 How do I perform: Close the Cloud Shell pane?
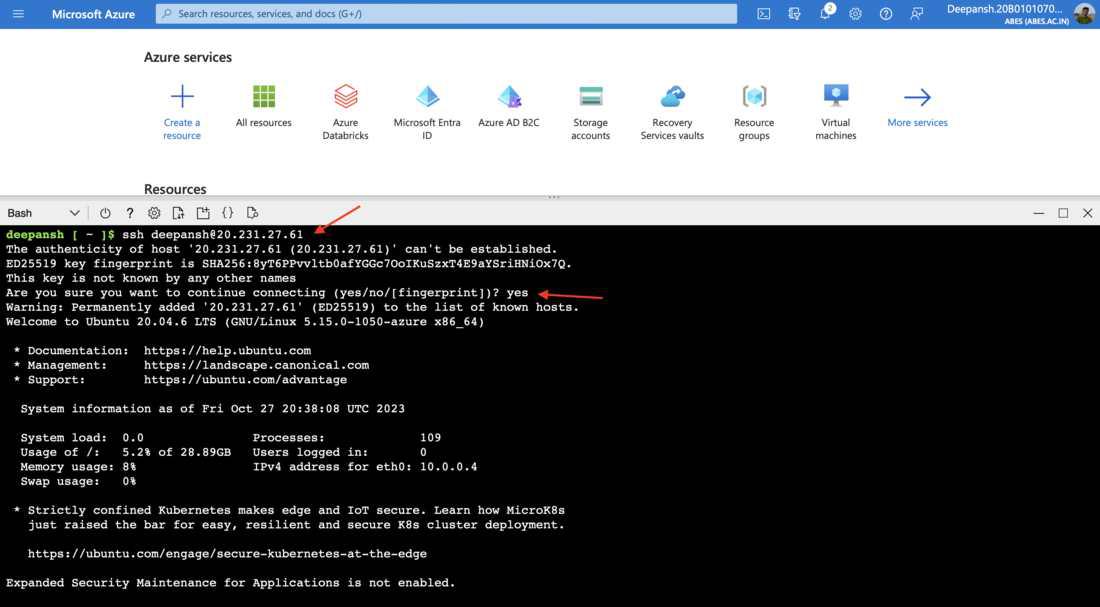[x=1087, y=213]
